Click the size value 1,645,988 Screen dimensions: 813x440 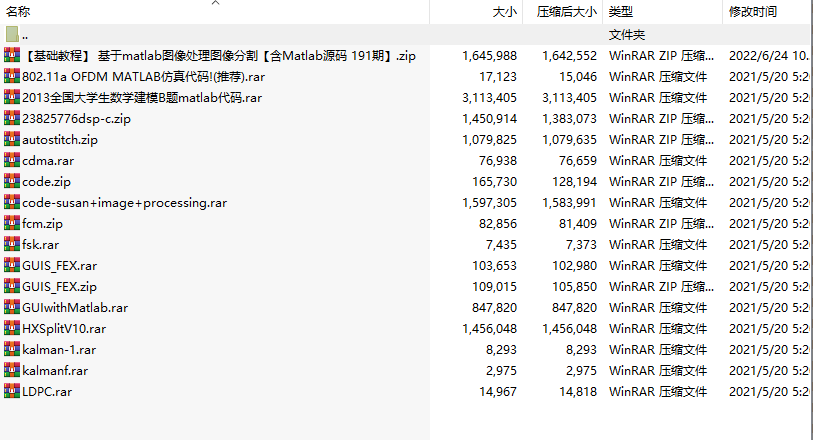coord(489,55)
